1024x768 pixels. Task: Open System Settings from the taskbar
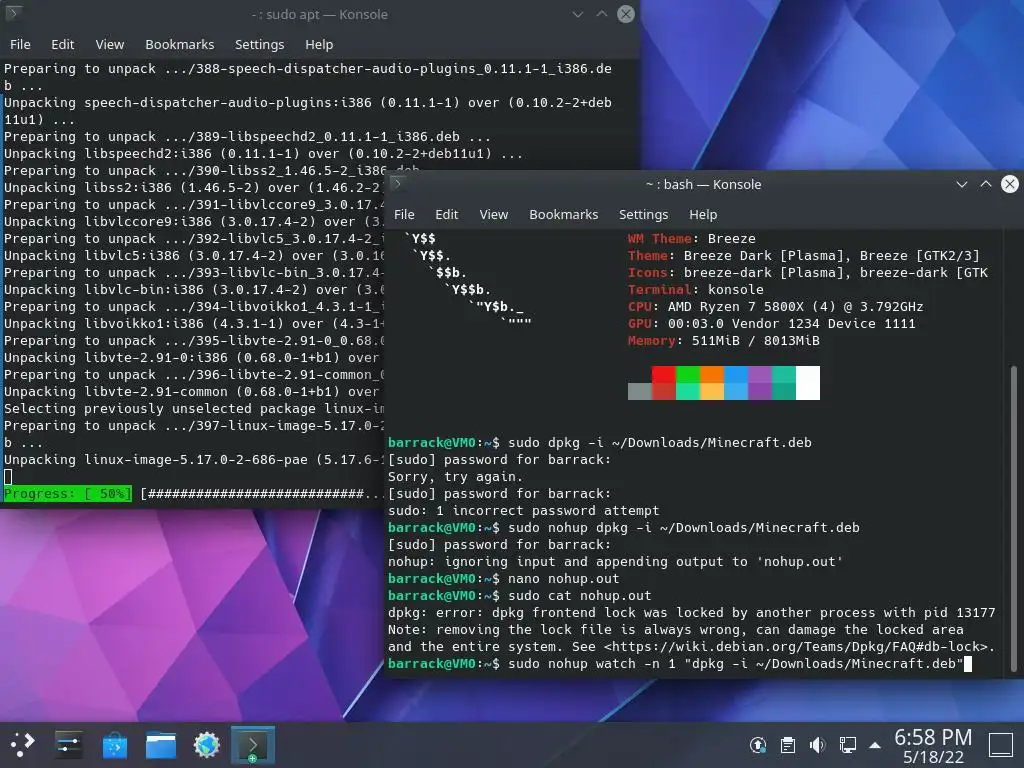pyautogui.click(x=69, y=744)
